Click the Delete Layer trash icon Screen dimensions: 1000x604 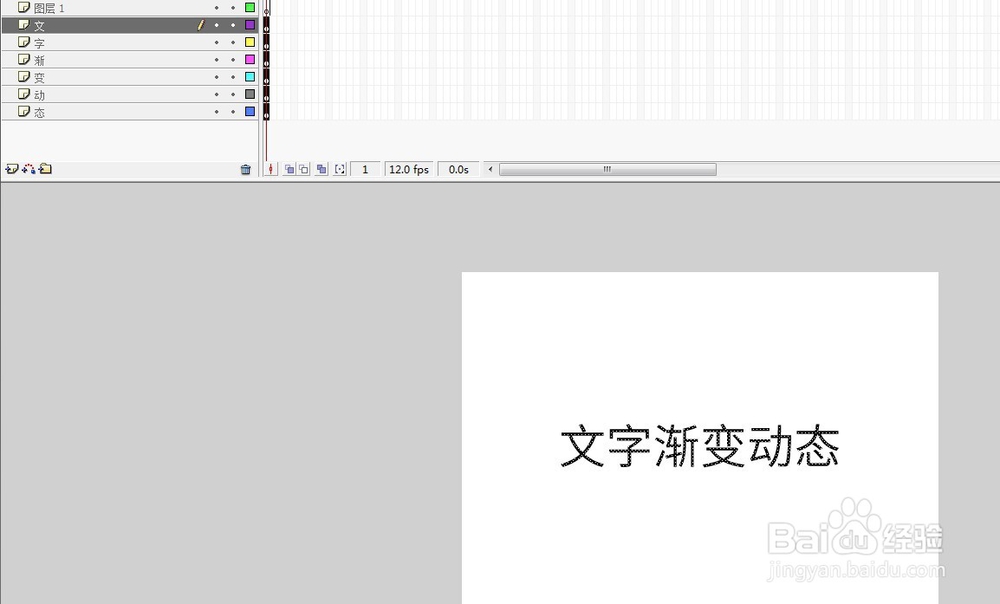(246, 168)
